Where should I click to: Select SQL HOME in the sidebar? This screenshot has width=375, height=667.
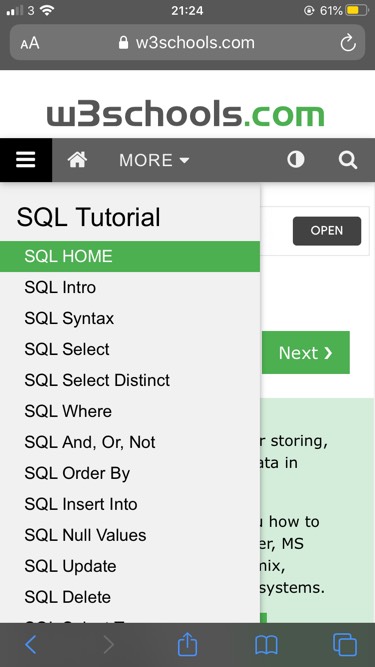tap(130, 256)
